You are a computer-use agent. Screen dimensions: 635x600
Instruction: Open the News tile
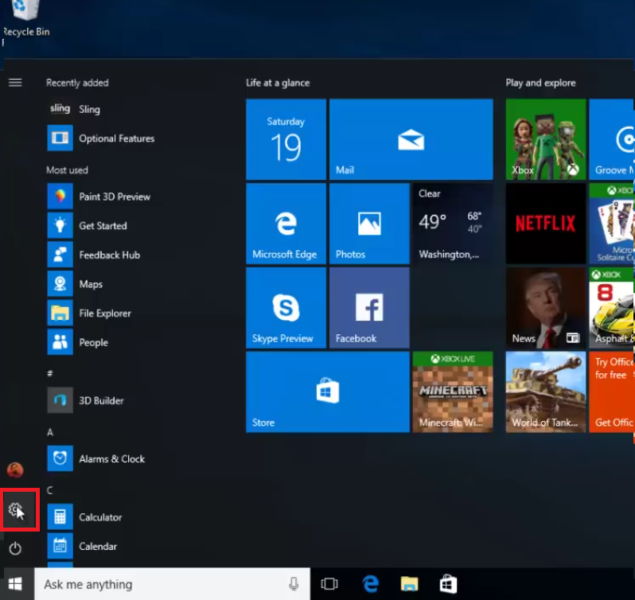546,308
